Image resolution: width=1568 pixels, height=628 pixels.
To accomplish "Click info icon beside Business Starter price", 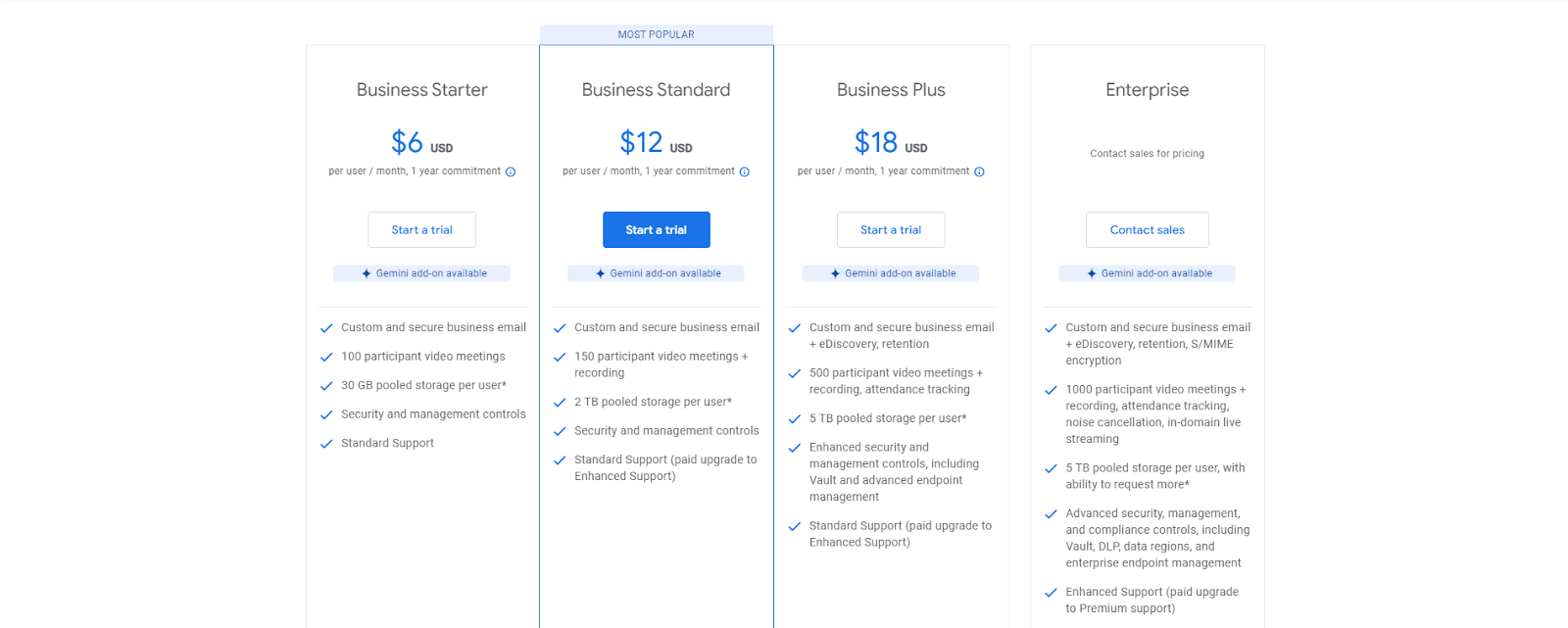I will pyautogui.click(x=510, y=171).
